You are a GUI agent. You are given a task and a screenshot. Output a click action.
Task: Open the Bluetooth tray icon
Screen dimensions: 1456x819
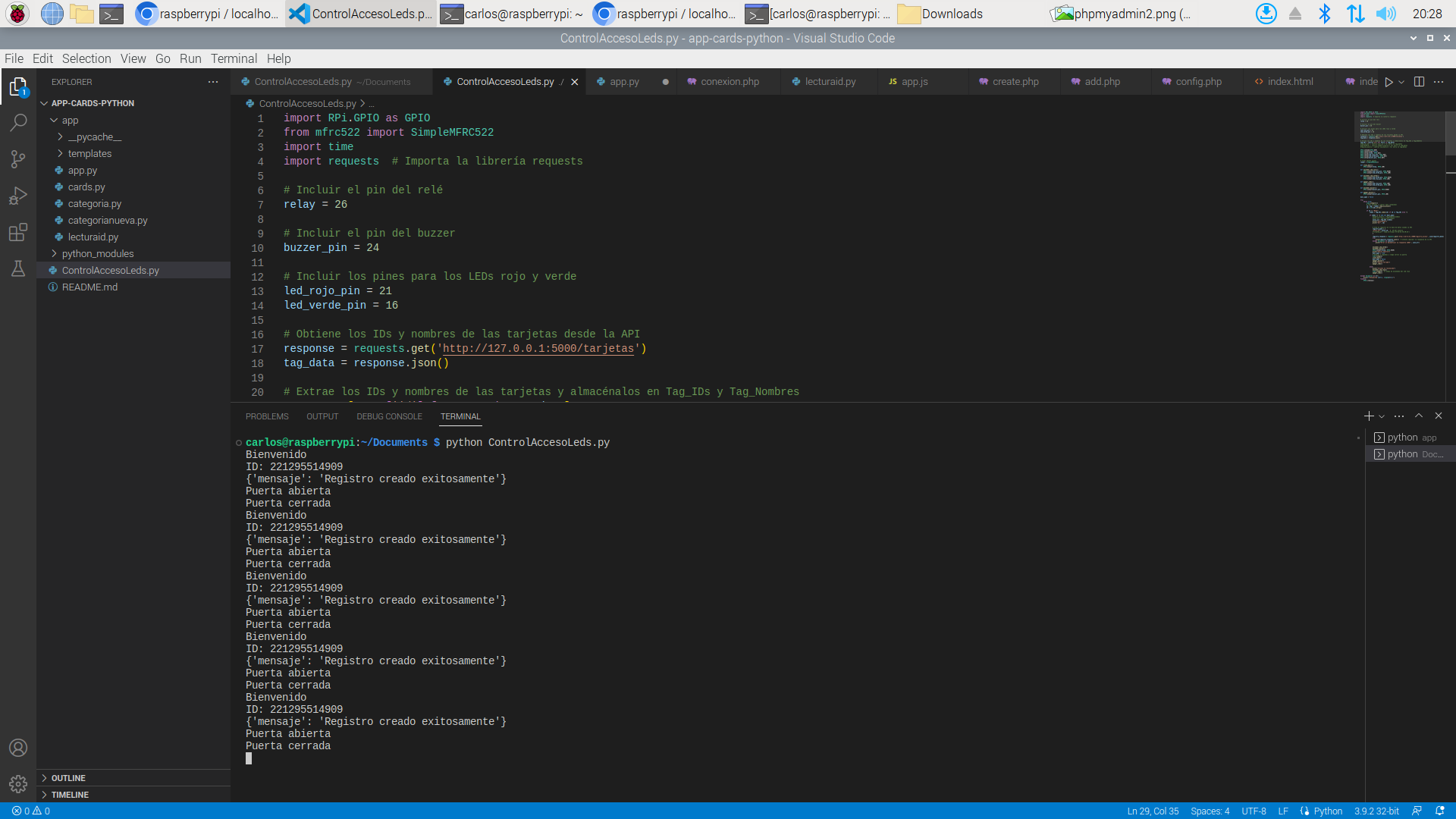point(1324,14)
